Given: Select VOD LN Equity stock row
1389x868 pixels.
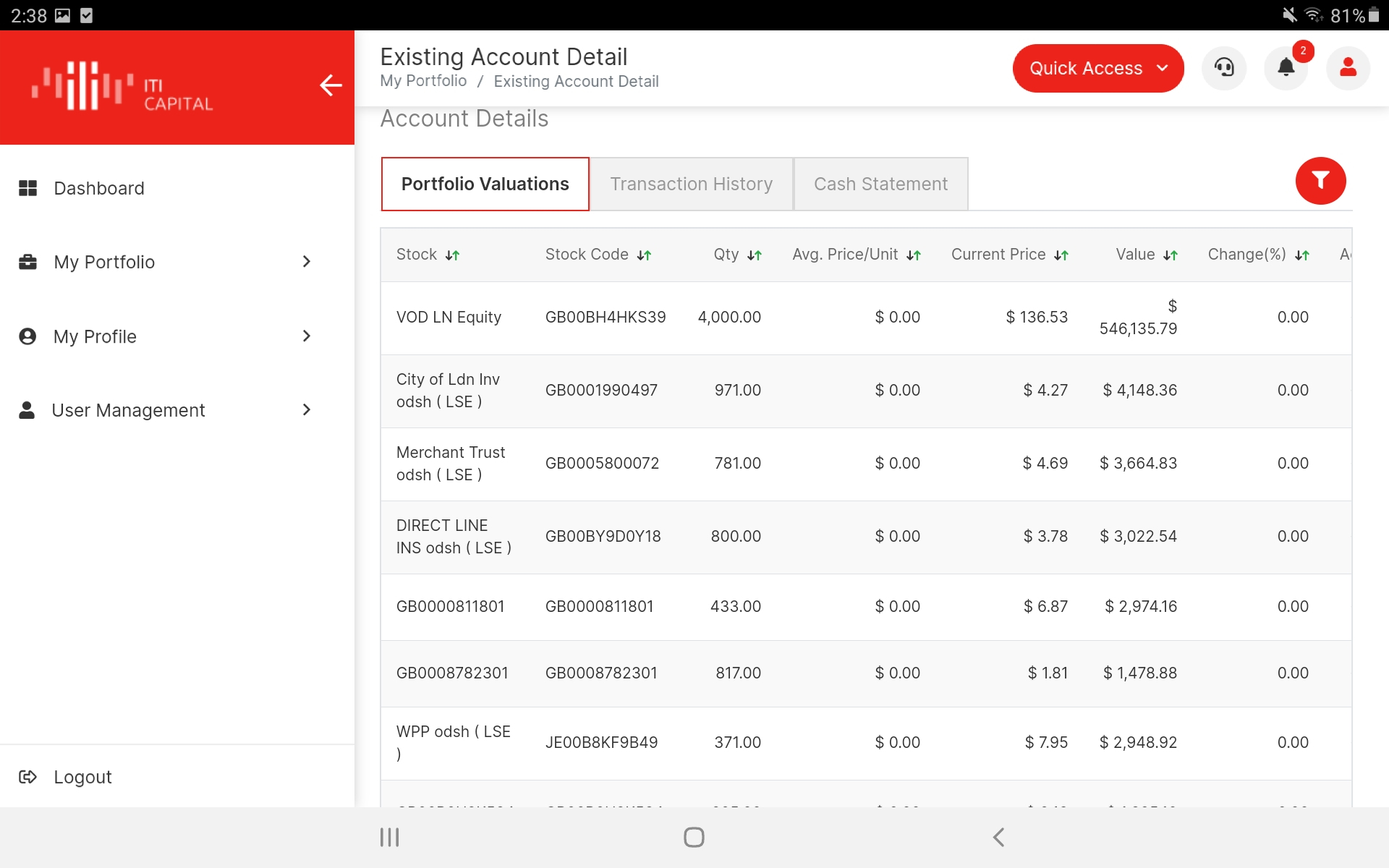Looking at the screenshot, I should tap(866, 318).
